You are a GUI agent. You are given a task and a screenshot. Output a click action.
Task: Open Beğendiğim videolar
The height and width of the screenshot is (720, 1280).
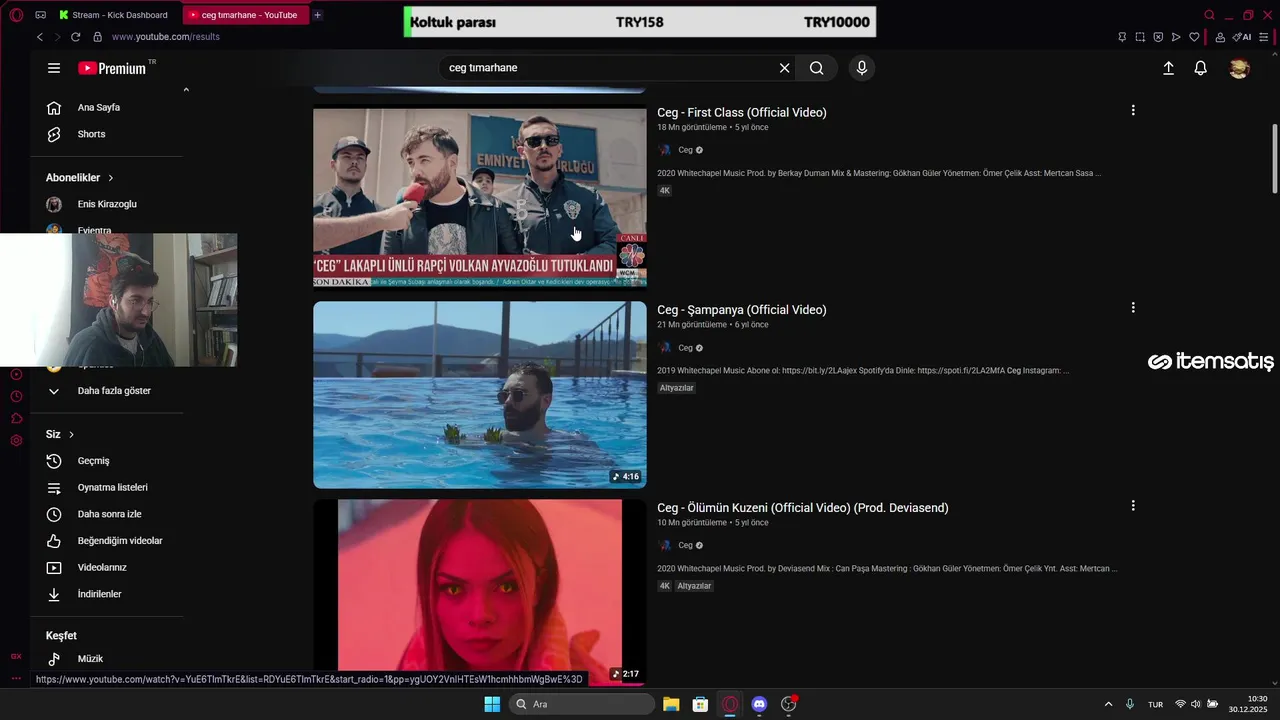click(x=107, y=541)
